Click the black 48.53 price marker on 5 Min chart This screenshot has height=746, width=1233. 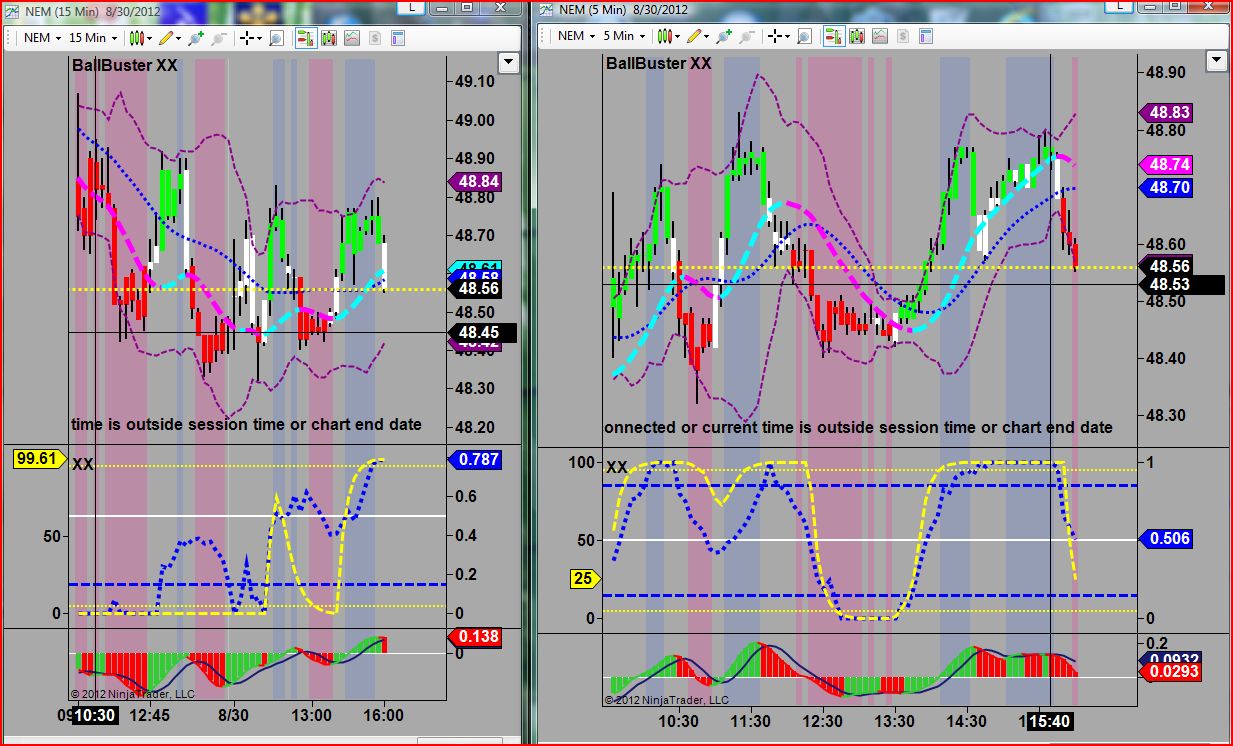[1181, 285]
